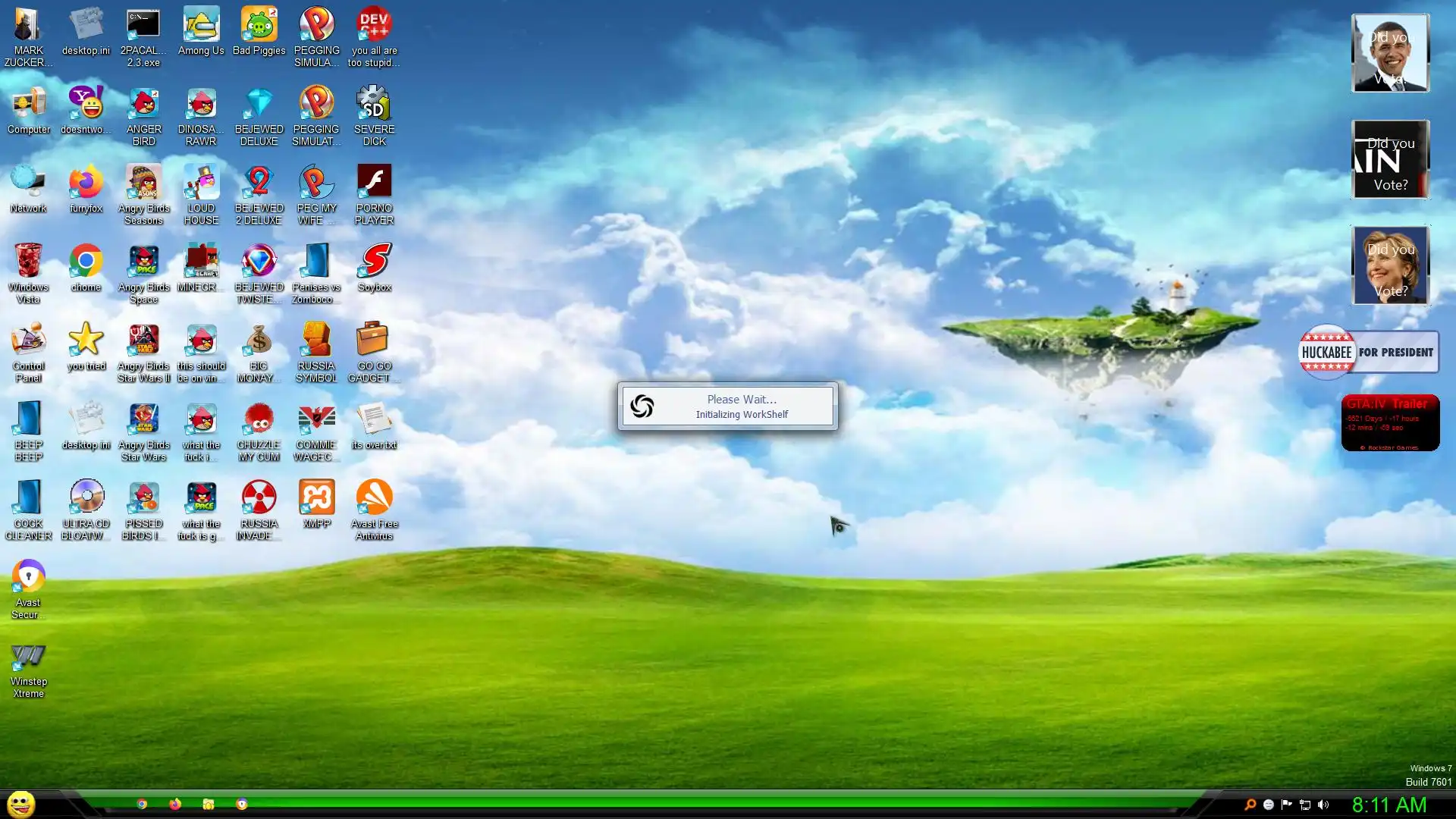Click the 8:11 AM taskbar clock
This screenshot has height=819, width=1456.
[1389, 805]
